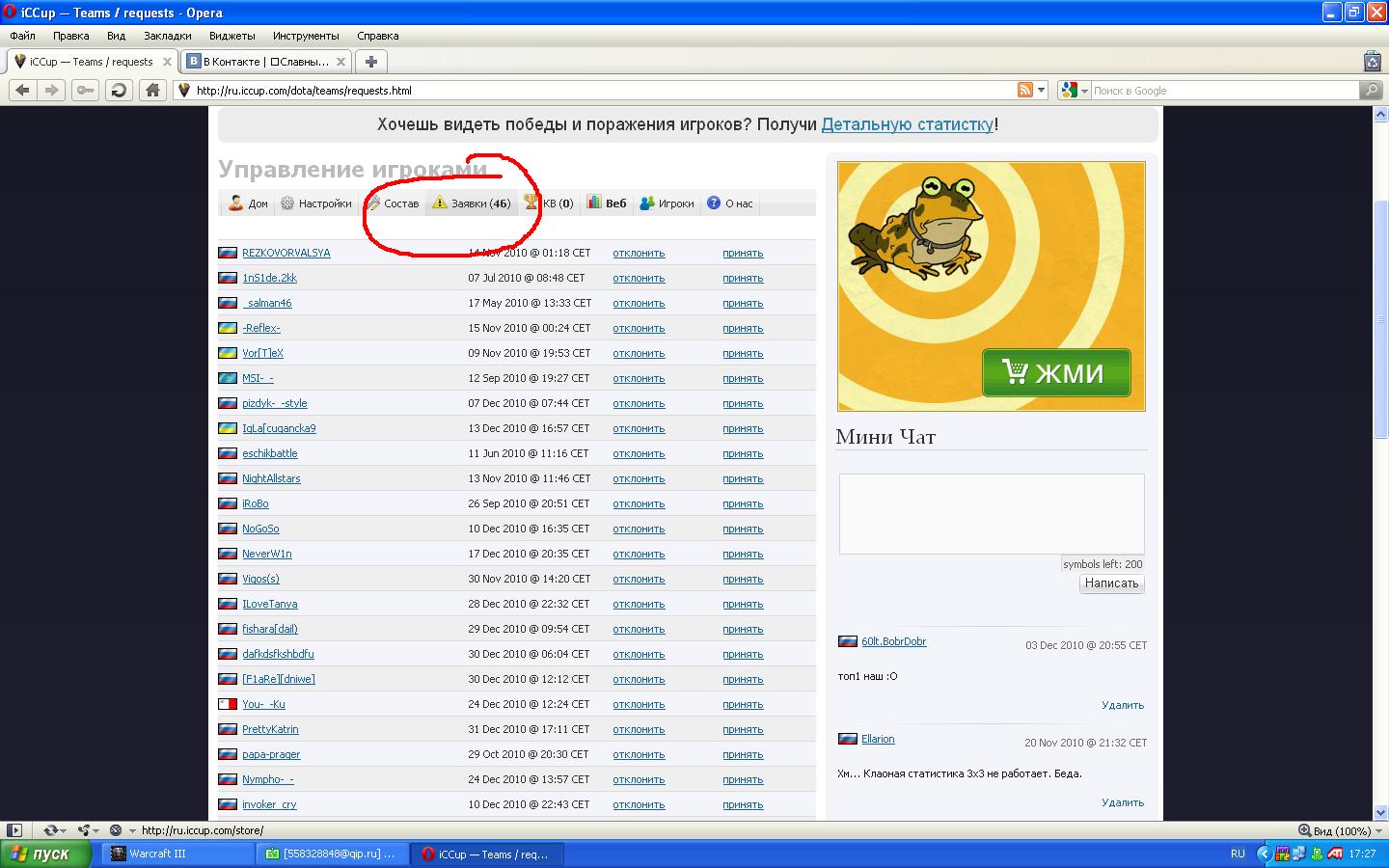Open the Инструменты menu

[306, 36]
